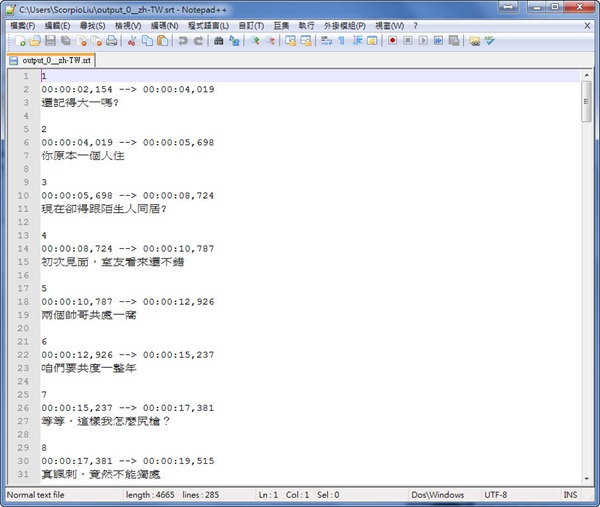Image resolution: width=600 pixels, height=507 pixels.
Task: Click timestamp 00:00:15,237 --> 00:00:17,381
Action: [x=128, y=408]
